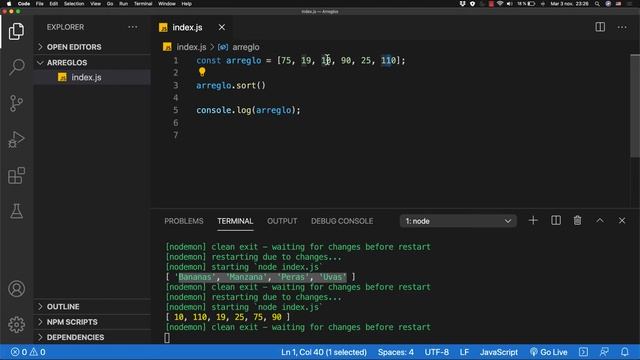Open the terminal selector dropdown 1: node

point(458,221)
